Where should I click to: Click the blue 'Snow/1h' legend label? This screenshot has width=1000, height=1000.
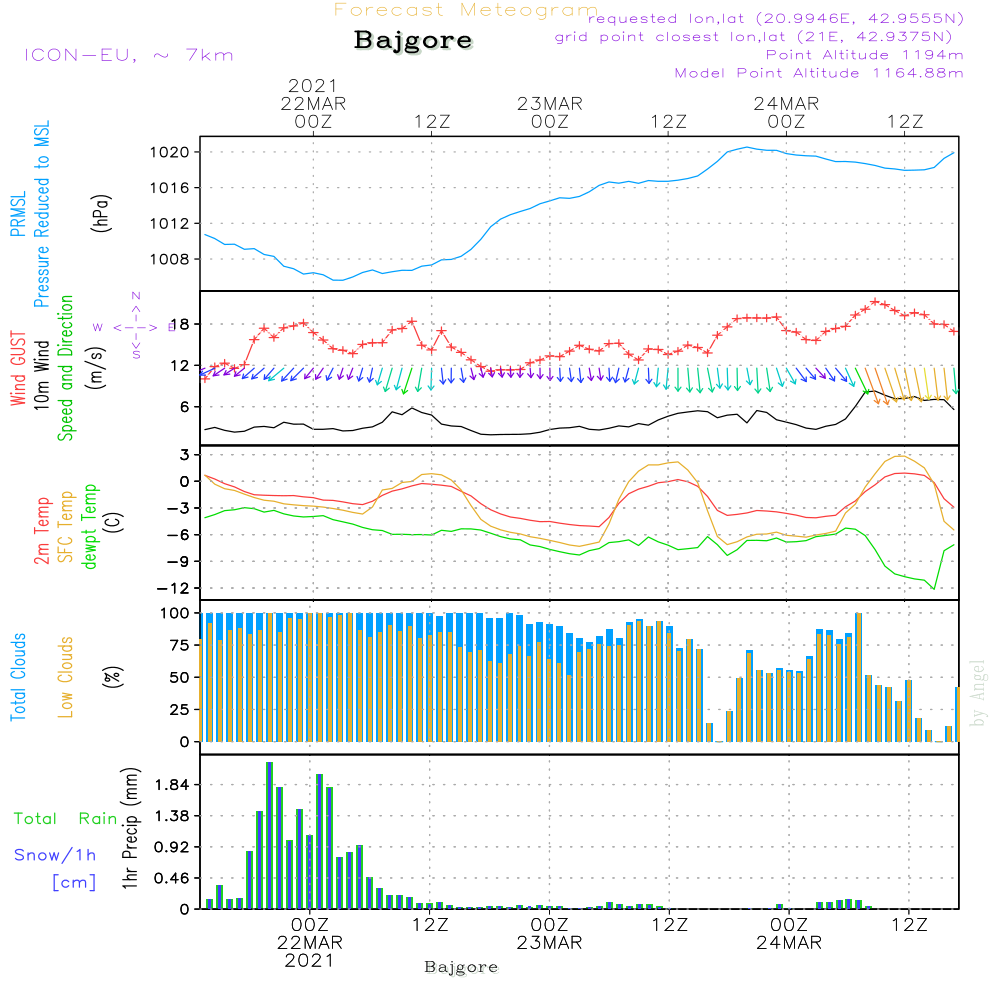coord(55,855)
